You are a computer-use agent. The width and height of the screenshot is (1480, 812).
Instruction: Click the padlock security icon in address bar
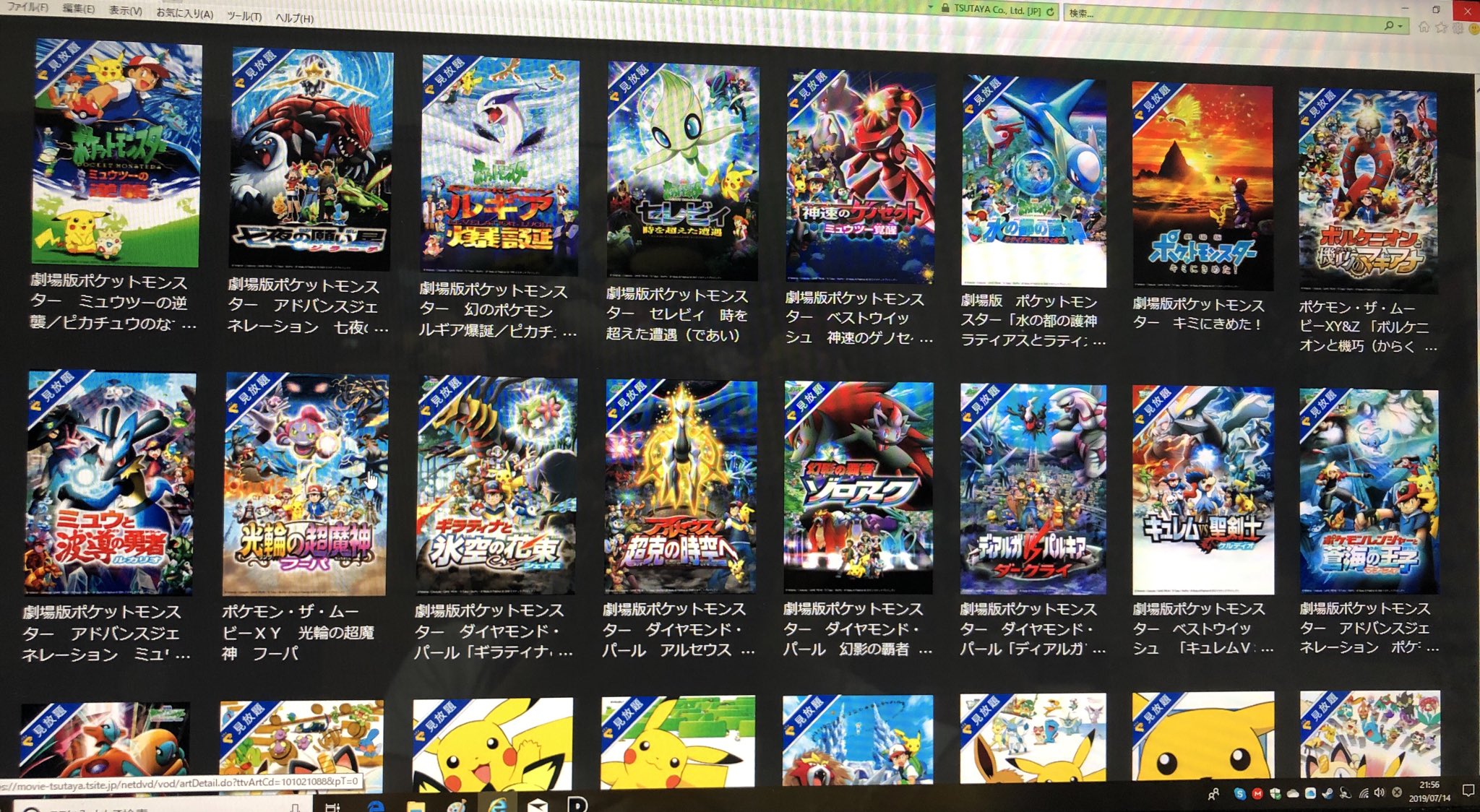pos(945,9)
